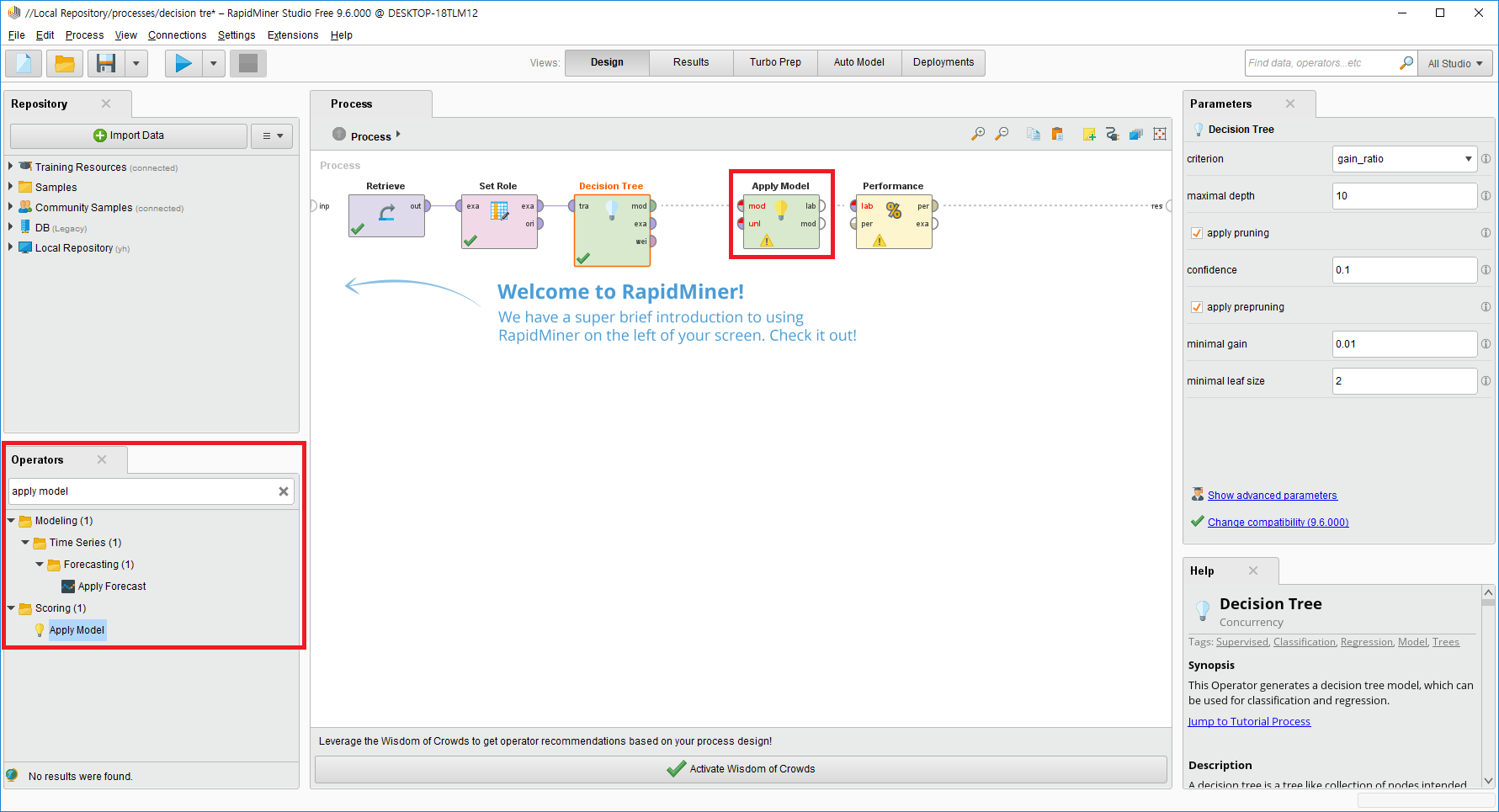This screenshot has height=812, width=1499.
Task: Expand the DB (Legacy) entry
Action: pyautogui.click(x=10, y=227)
